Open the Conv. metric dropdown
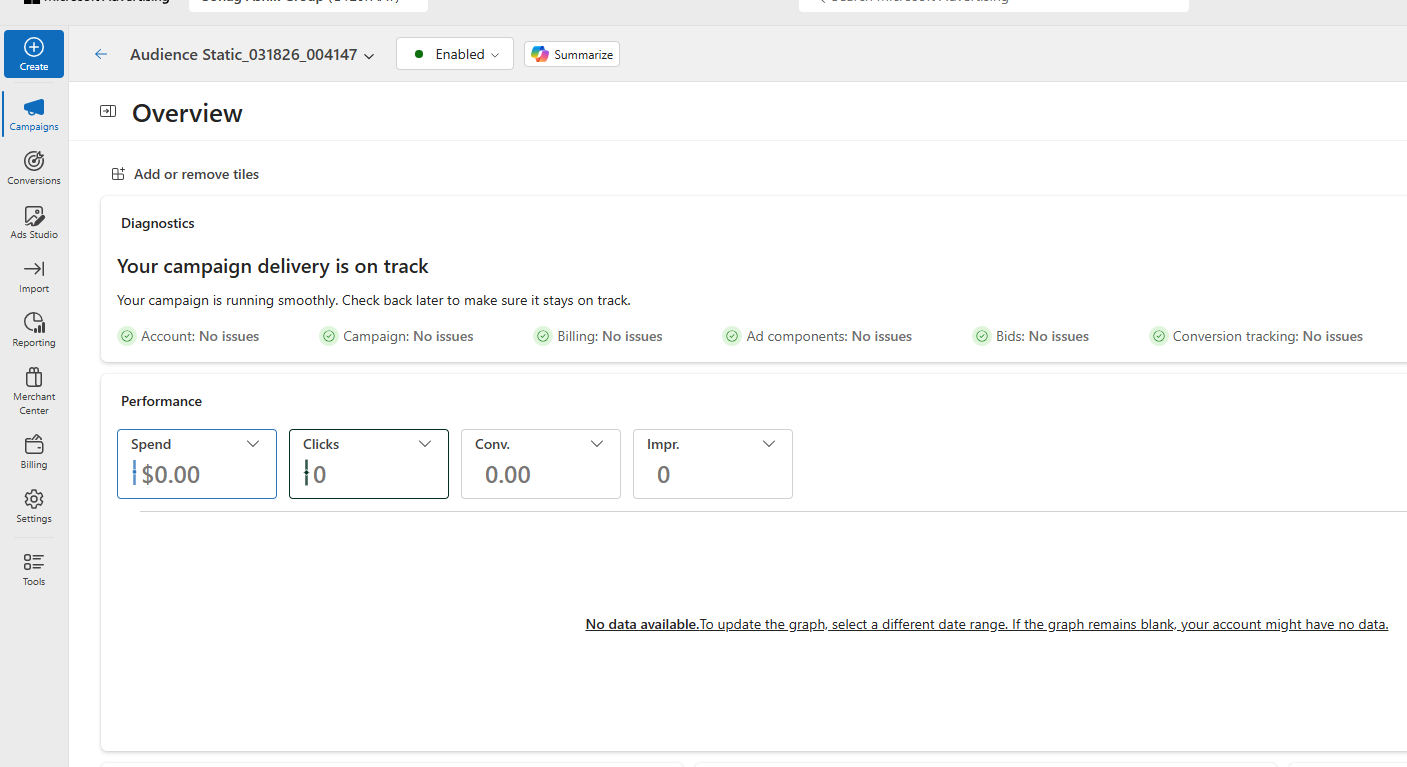This screenshot has height=767, width=1407. (x=597, y=444)
